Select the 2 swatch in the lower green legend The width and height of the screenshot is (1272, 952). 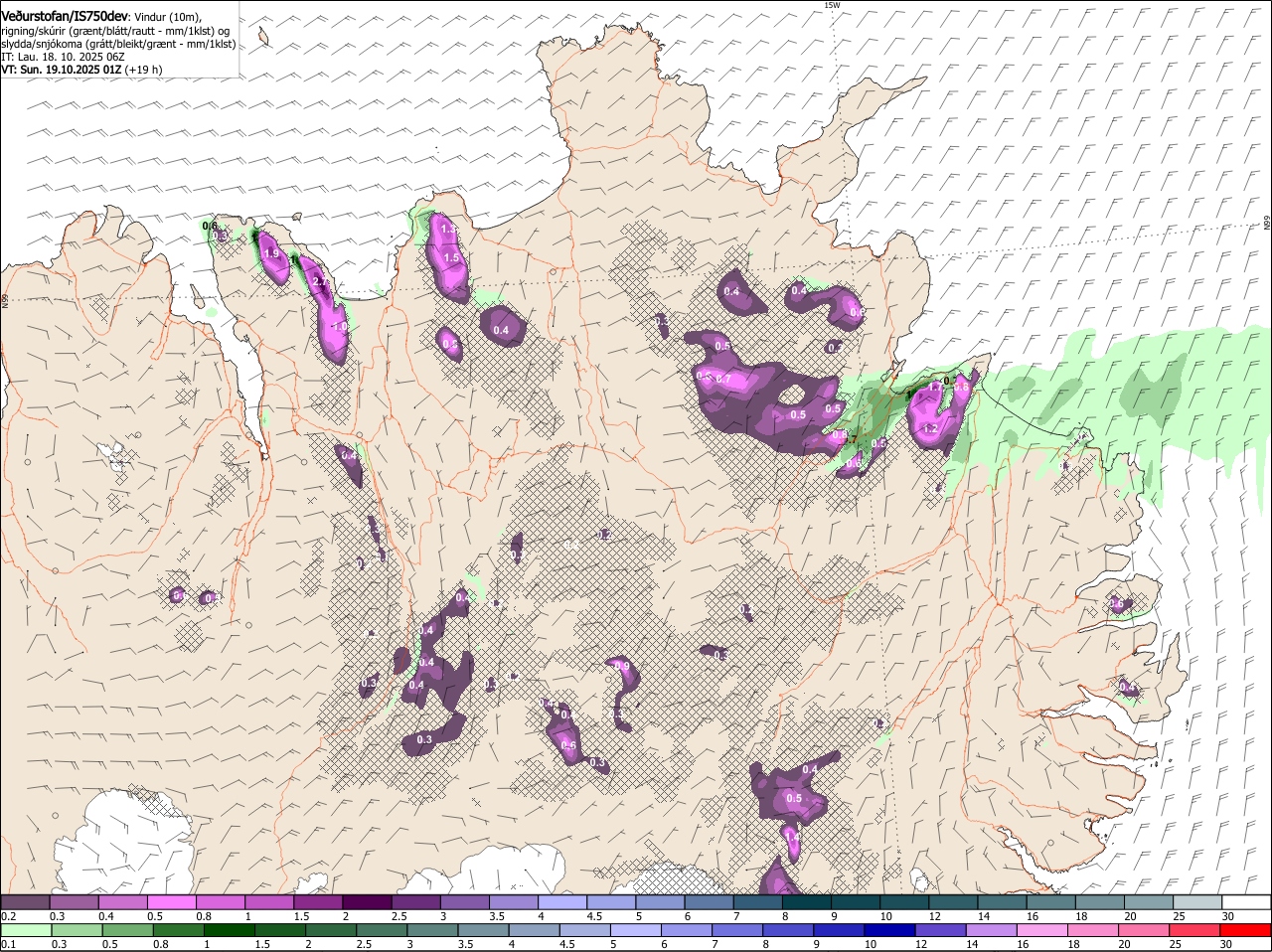pyautogui.click(x=330, y=930)
